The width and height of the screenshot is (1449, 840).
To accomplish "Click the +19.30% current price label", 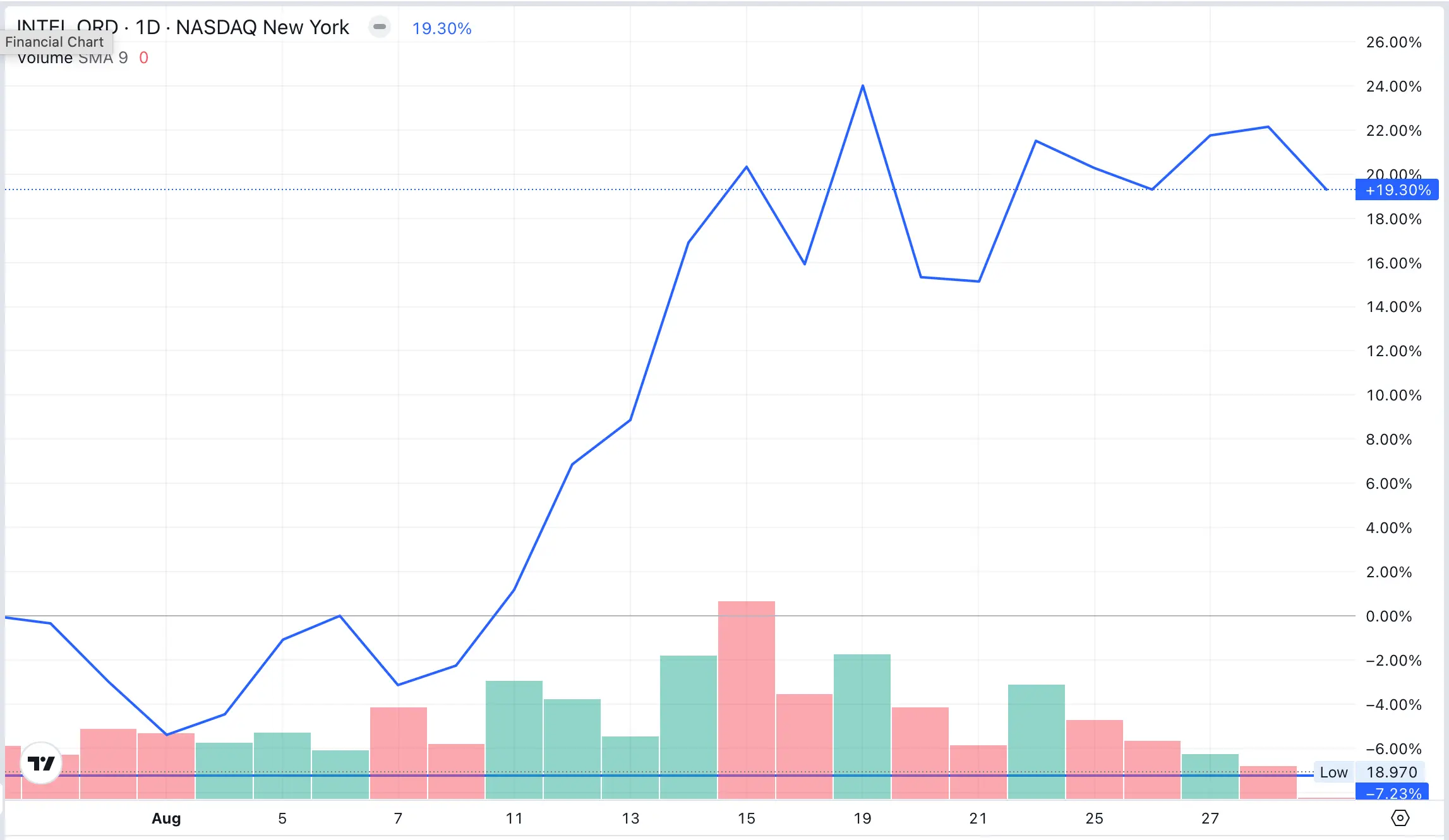I will (1397, 190).
